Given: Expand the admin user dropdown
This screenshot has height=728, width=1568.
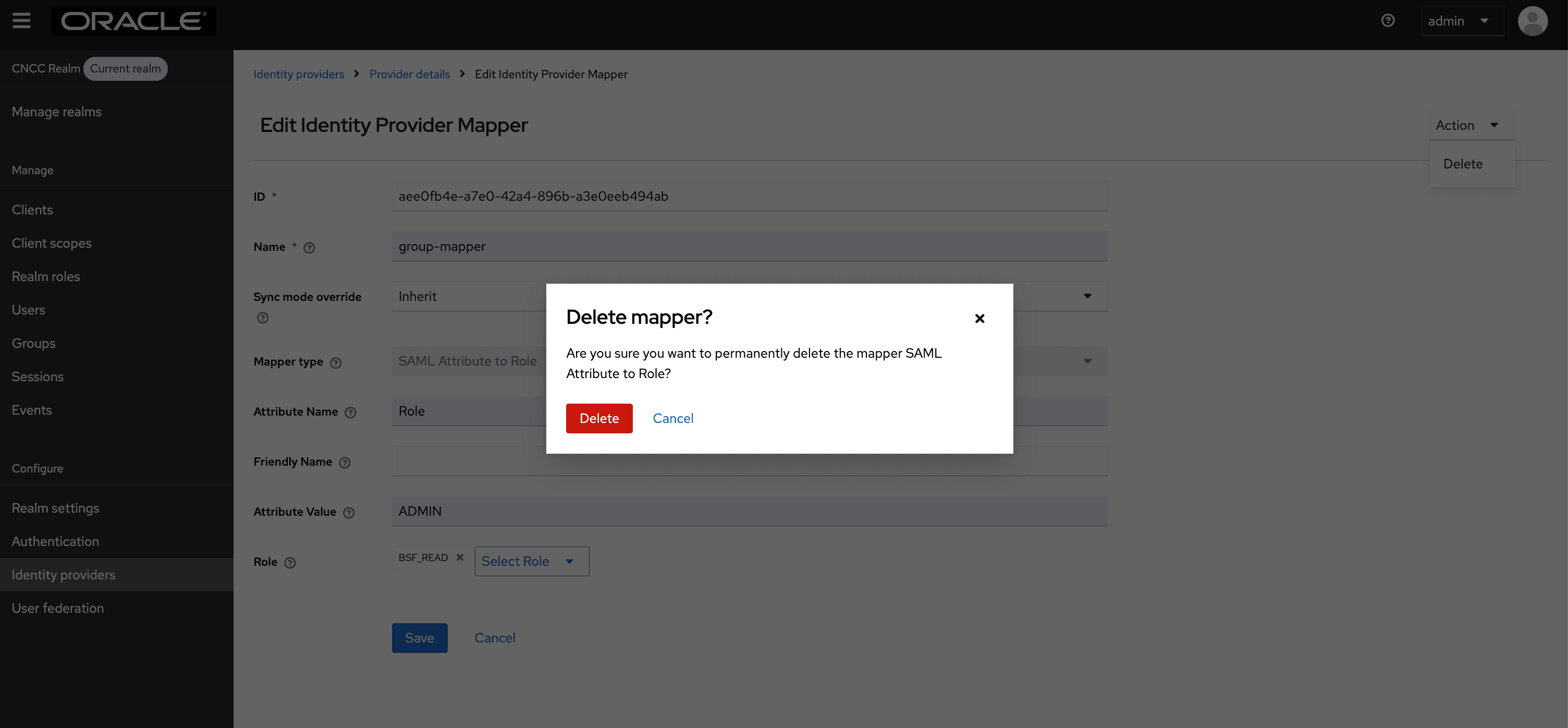Looking at the screenshot, I should point(1462,21).
